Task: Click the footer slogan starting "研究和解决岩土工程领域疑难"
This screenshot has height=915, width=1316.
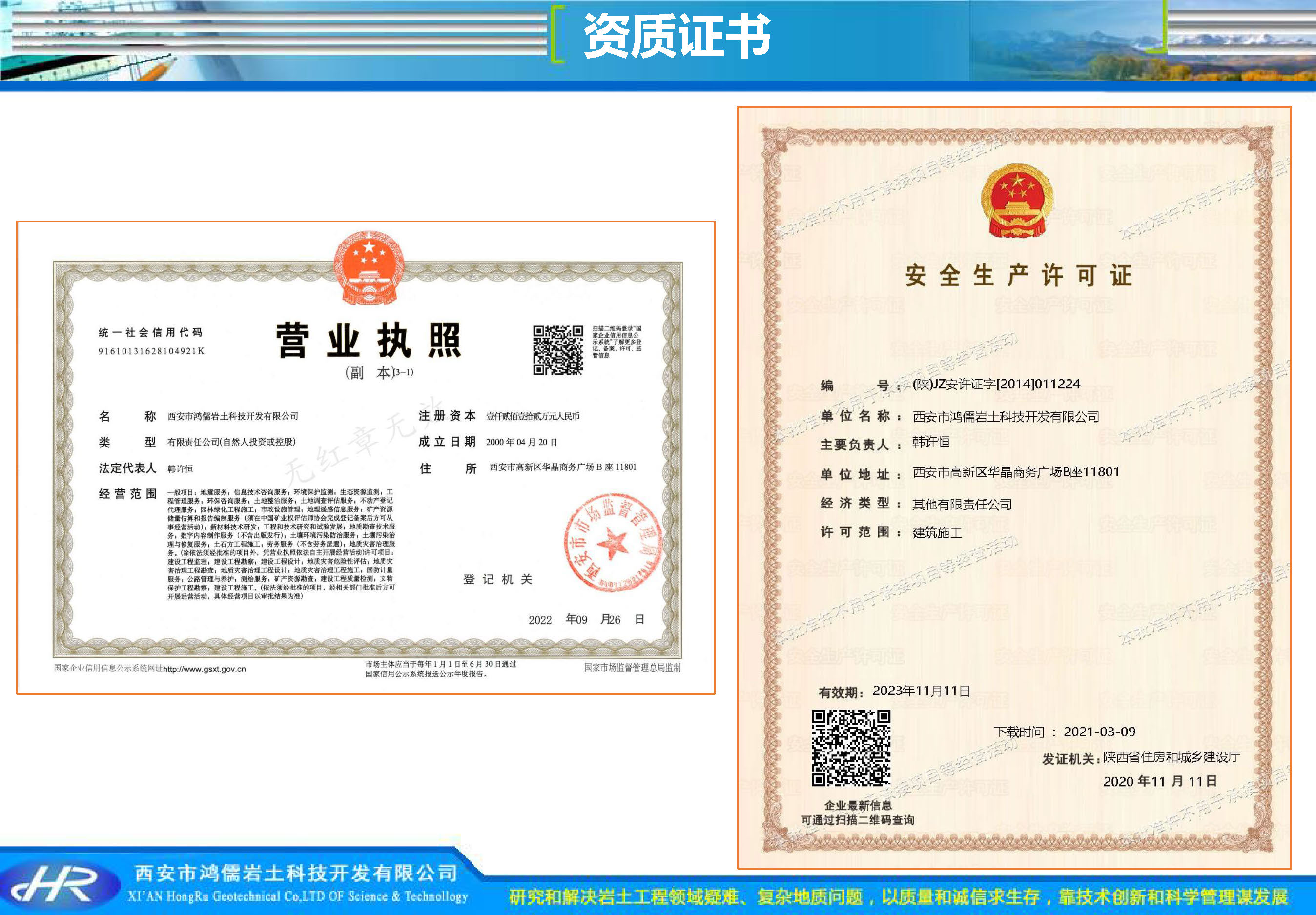Action: click(x=898, y=896)
